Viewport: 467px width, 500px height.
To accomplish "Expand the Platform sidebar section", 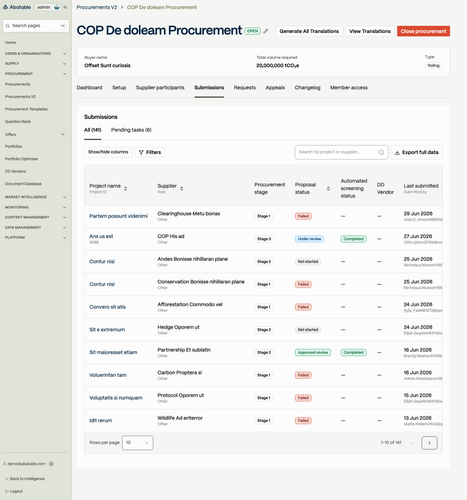I will 35,237.
